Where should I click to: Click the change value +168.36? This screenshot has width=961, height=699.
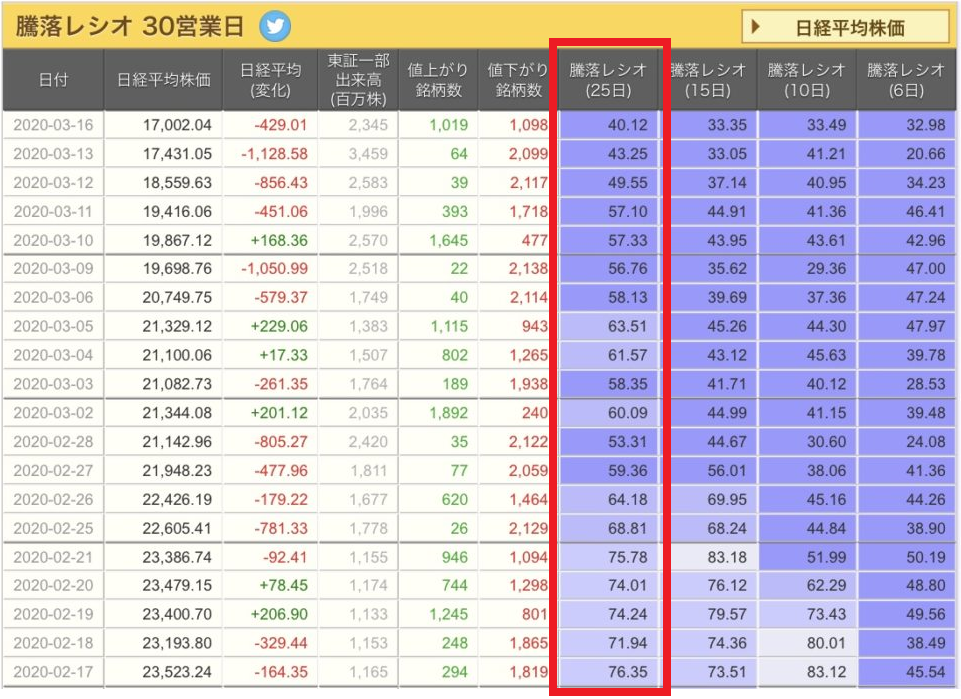[279, 240]
